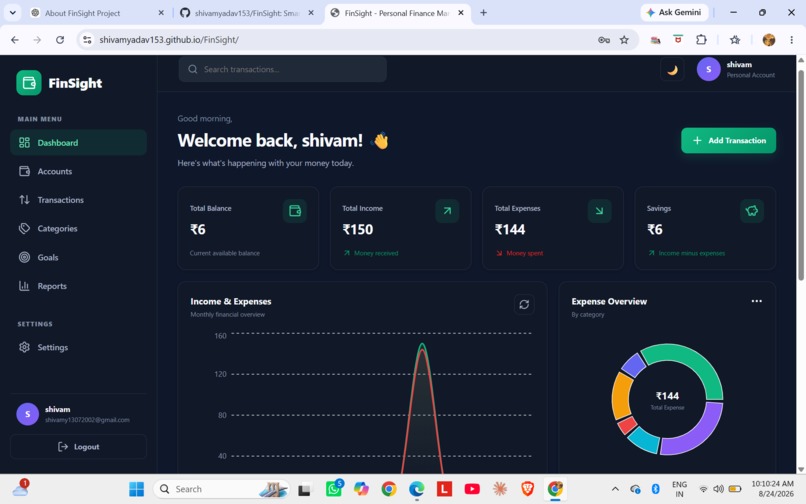Click the Total Income up-arrow icon
Viewport: 806px width, 504px height.
point(447,211)
